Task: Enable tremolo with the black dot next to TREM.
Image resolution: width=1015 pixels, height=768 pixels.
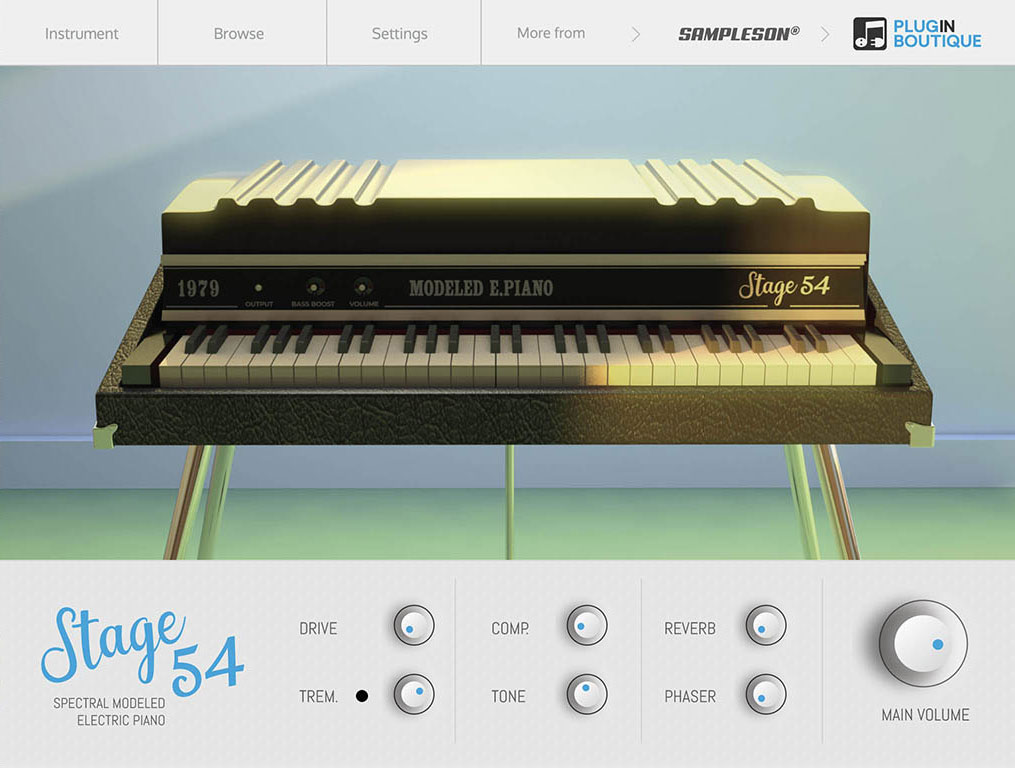Action: [362, 695]
